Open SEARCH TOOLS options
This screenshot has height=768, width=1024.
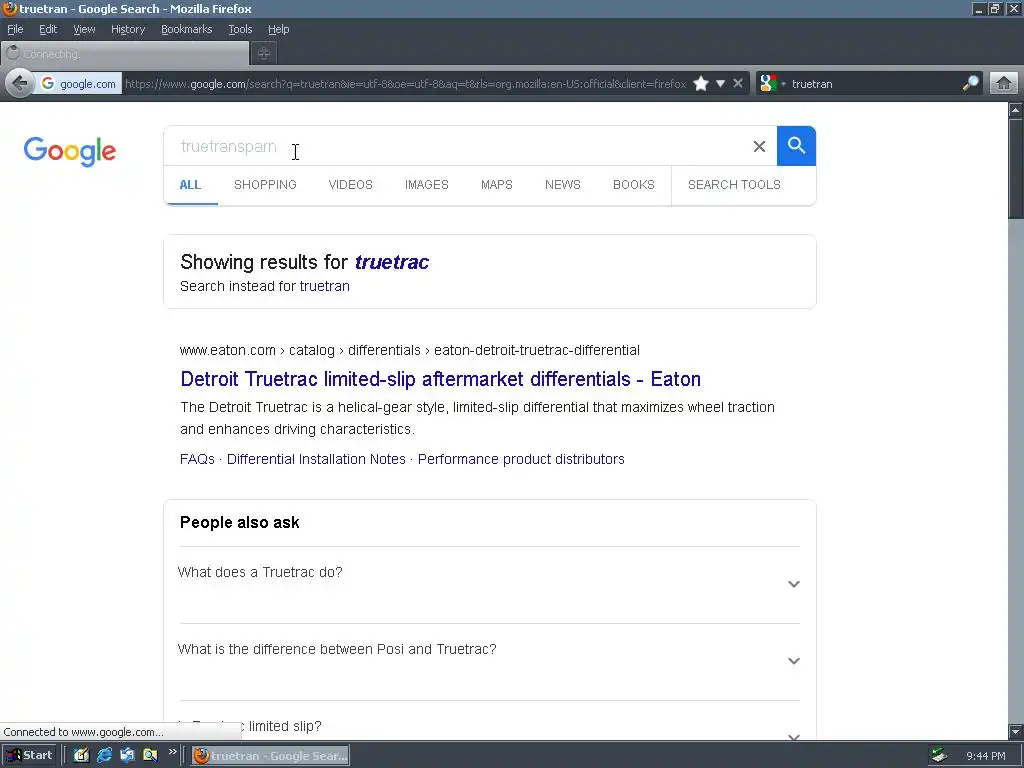tap(734, 185)
